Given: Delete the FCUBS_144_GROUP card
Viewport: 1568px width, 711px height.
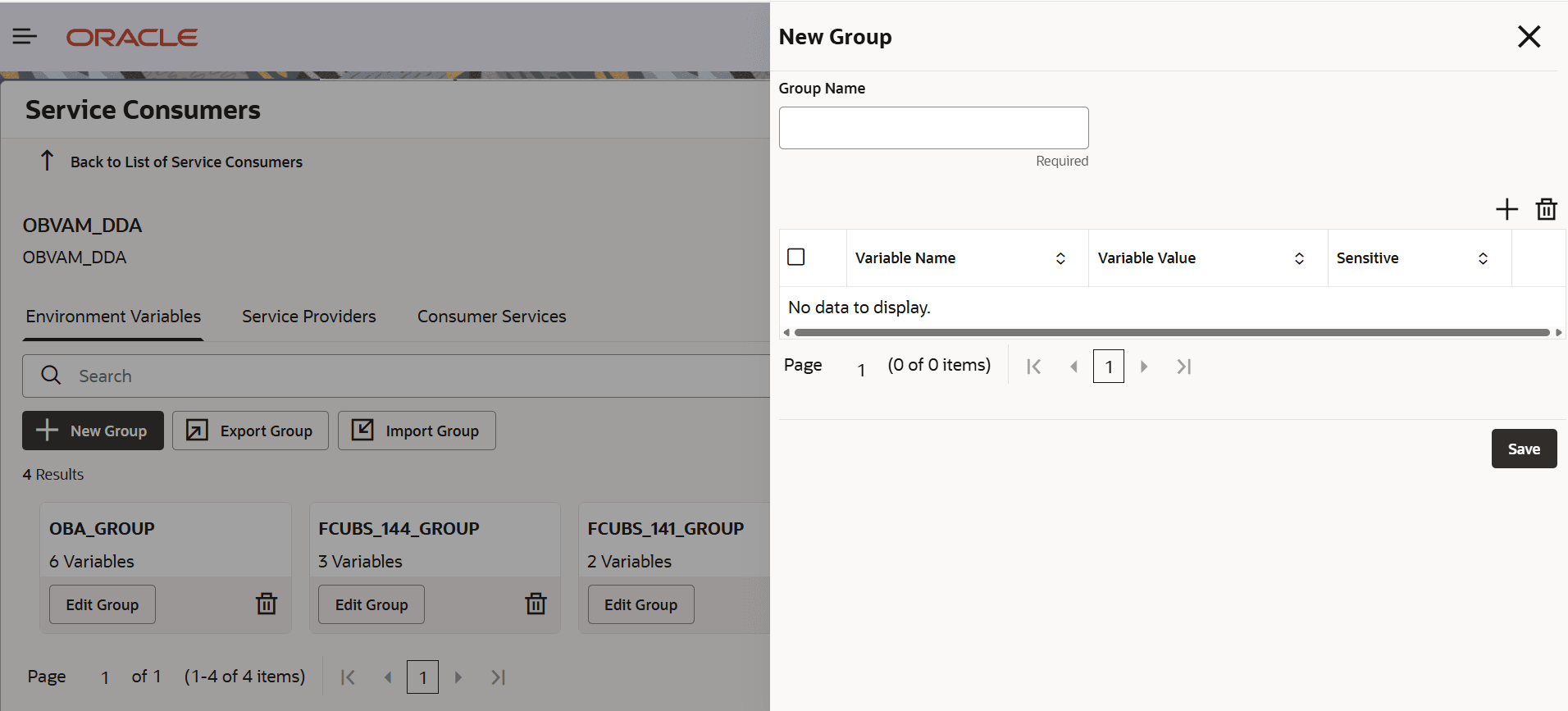Looking at the screenshot, I should click(x=536, y=604).
